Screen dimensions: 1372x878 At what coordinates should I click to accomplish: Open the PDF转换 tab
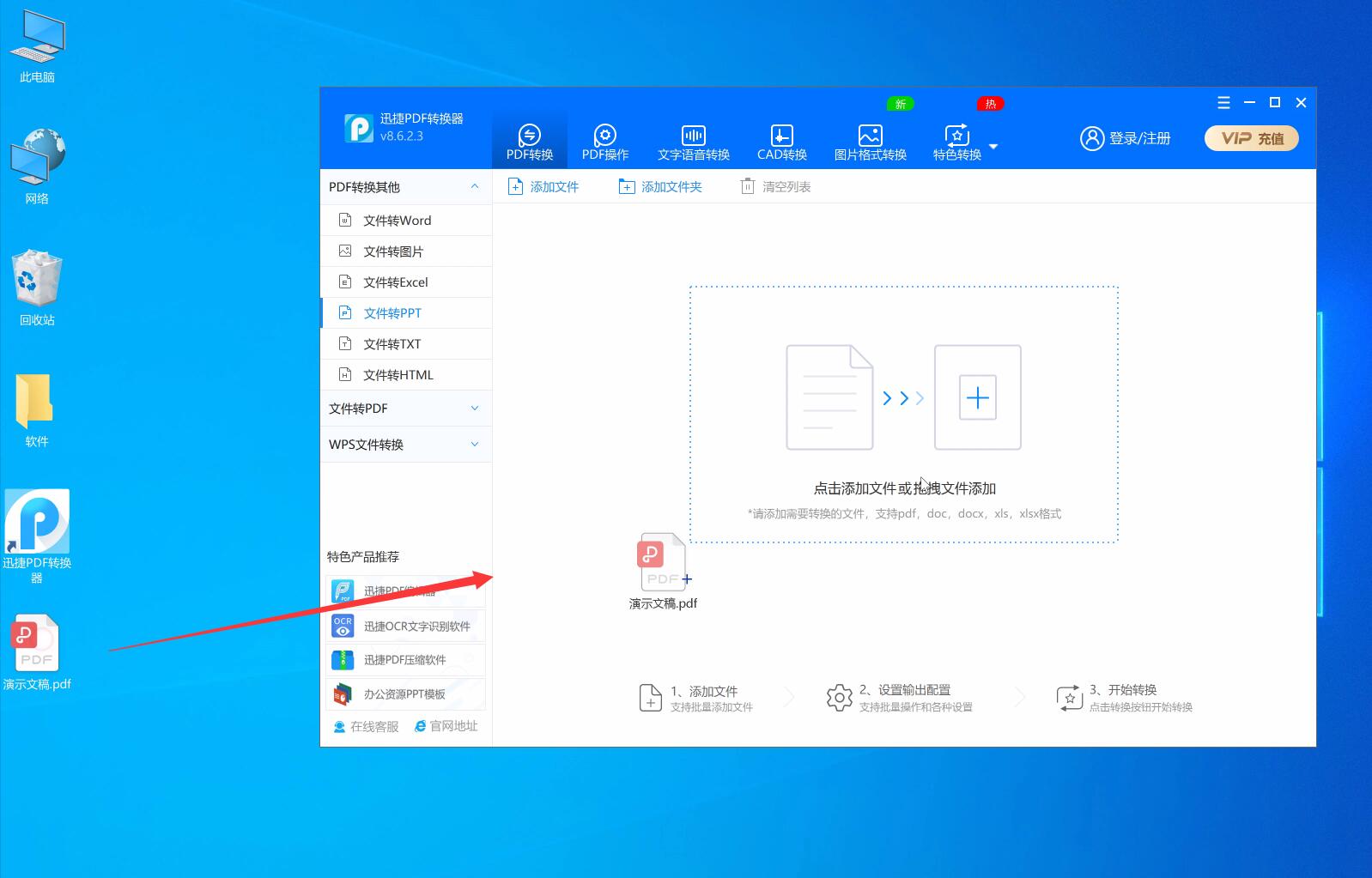[530, 142]
